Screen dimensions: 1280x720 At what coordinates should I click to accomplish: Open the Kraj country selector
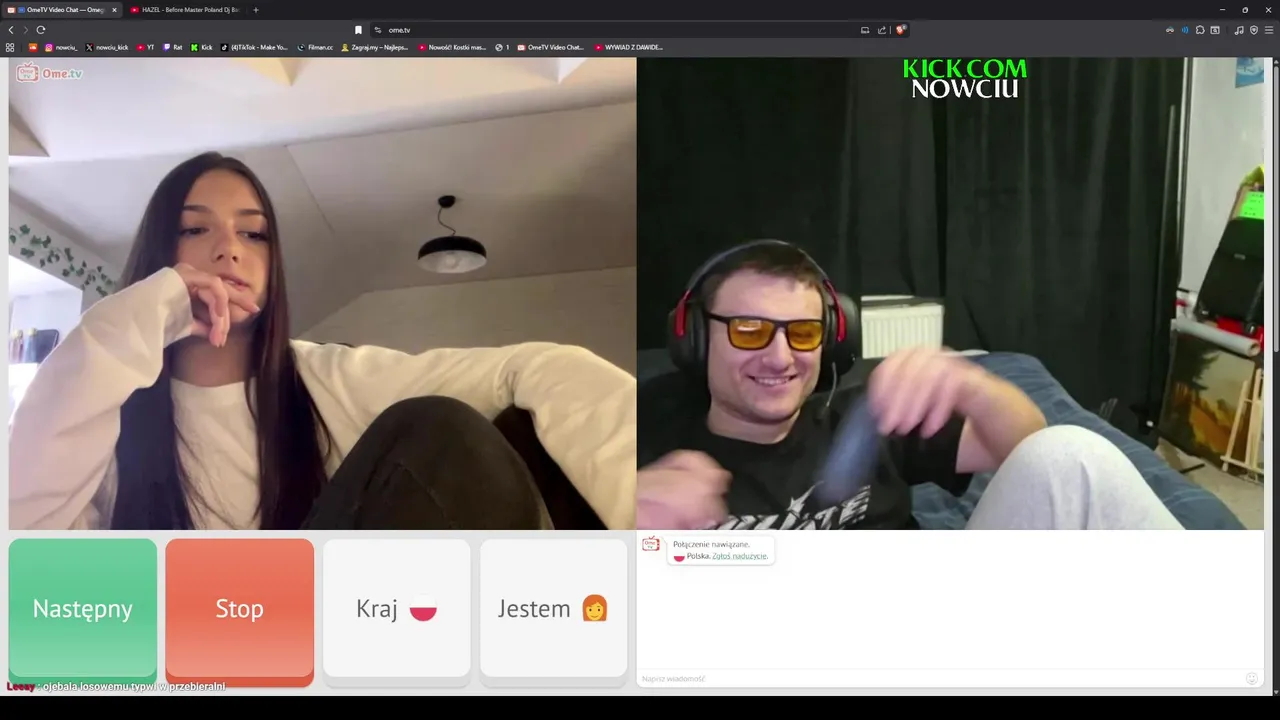pyautogui.click(x=397, y=609)
